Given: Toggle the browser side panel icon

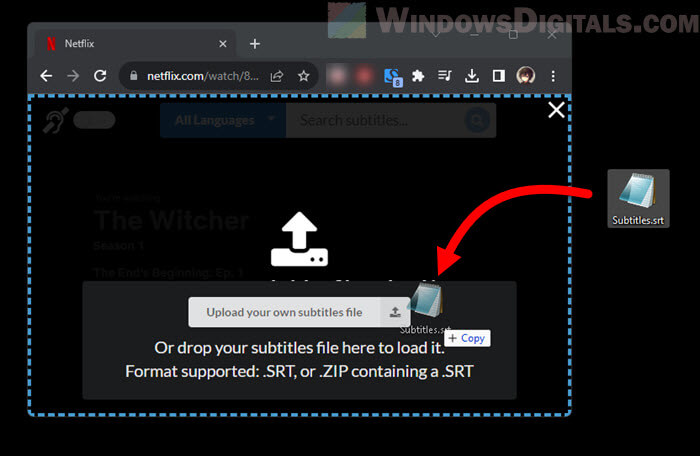Looking at the screenshot, I should [x=499, y=76].
